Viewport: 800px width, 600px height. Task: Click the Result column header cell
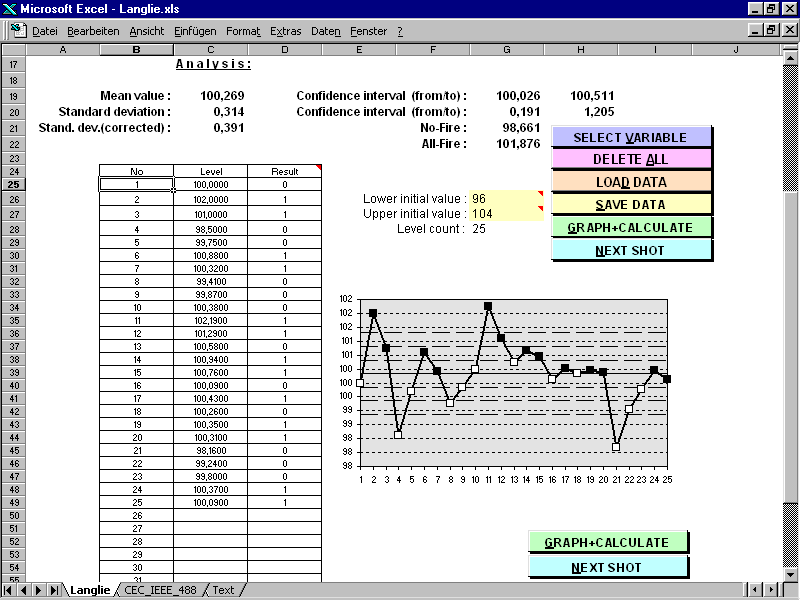[285, 171]
